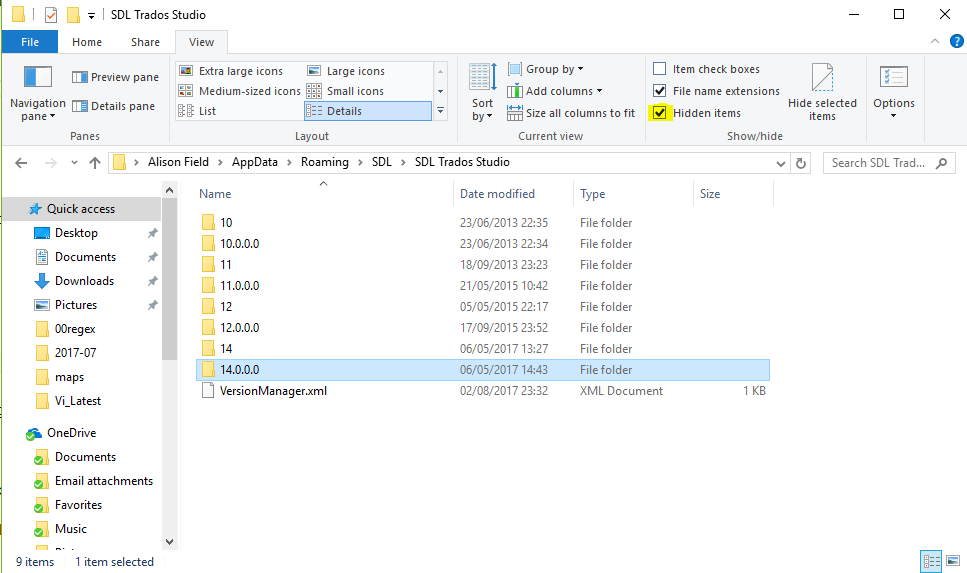Open recent locations dropdown arrow
The height and width of the screenshot is (573, 967).
74,163
